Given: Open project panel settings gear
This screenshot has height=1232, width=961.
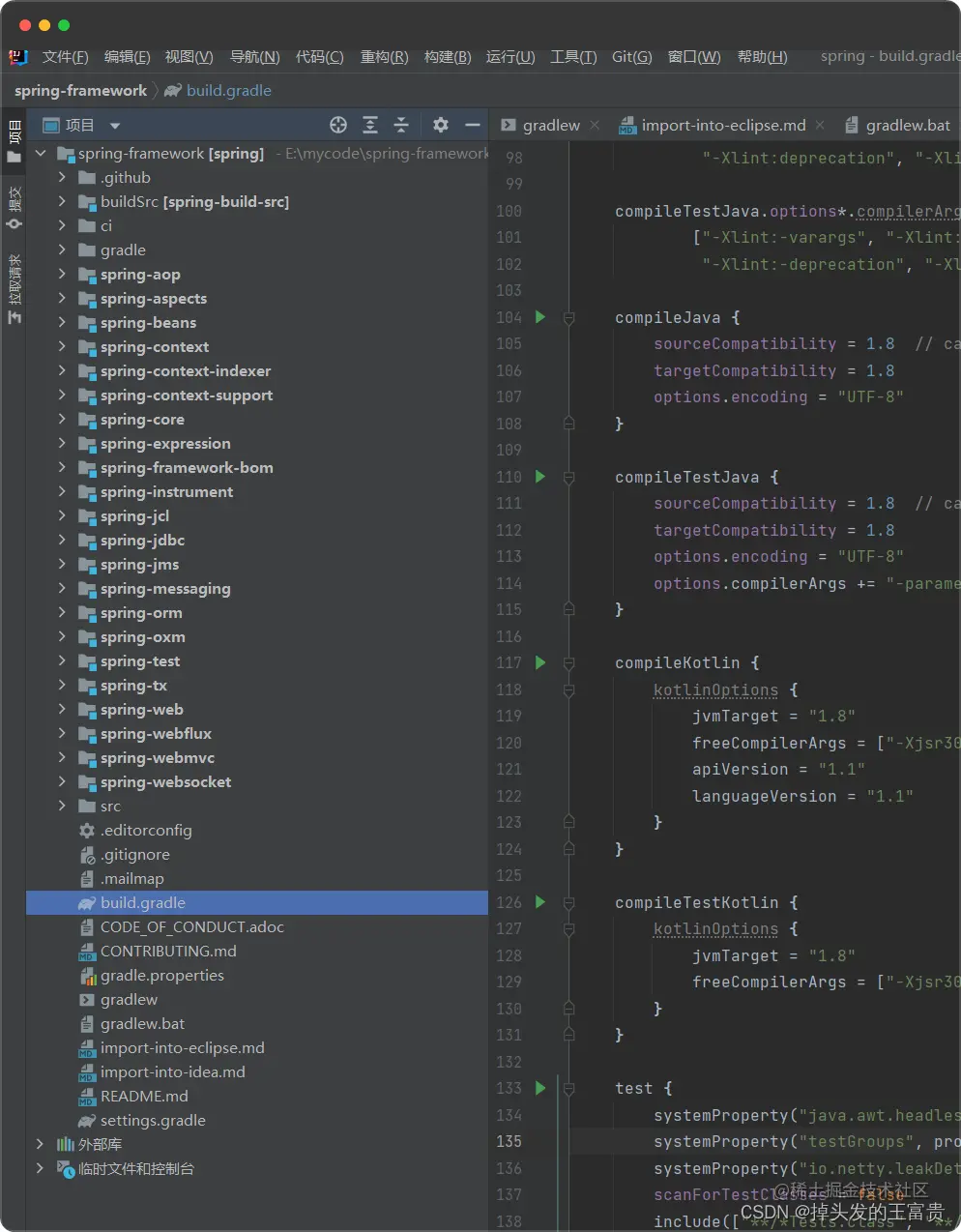Looking at the screenshot, I should tap(441, 125).
